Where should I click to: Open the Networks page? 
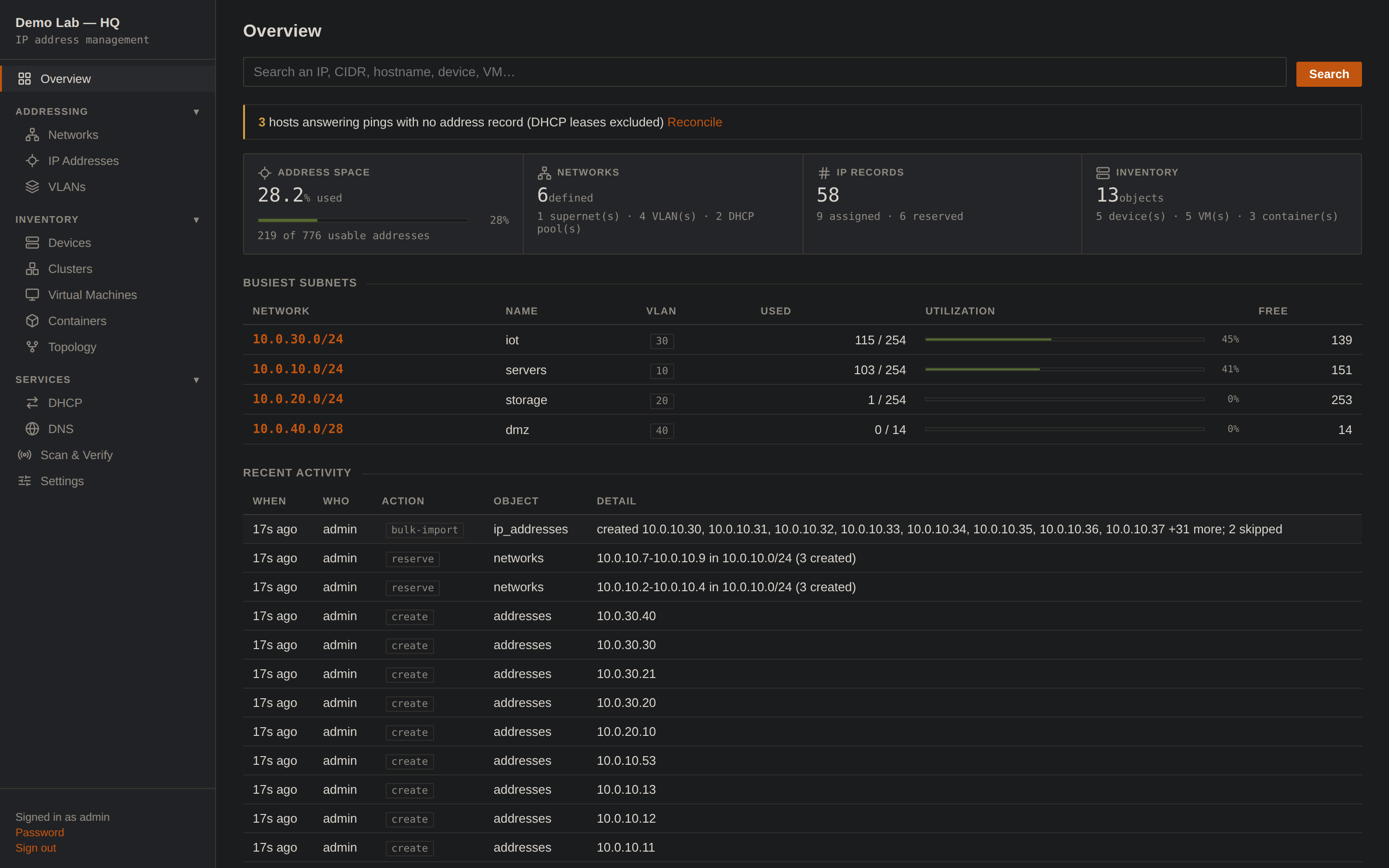73,135
